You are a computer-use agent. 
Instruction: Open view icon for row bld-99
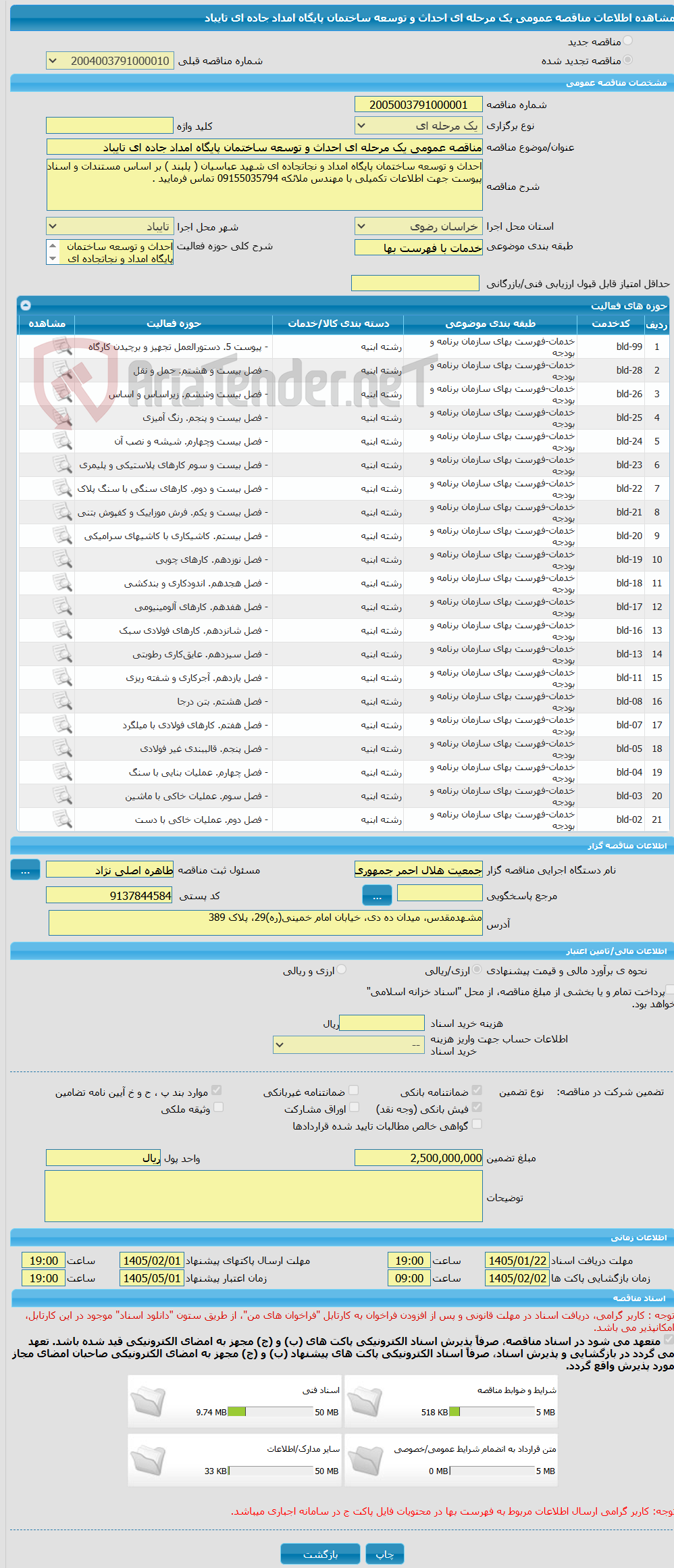pos(62,347)
